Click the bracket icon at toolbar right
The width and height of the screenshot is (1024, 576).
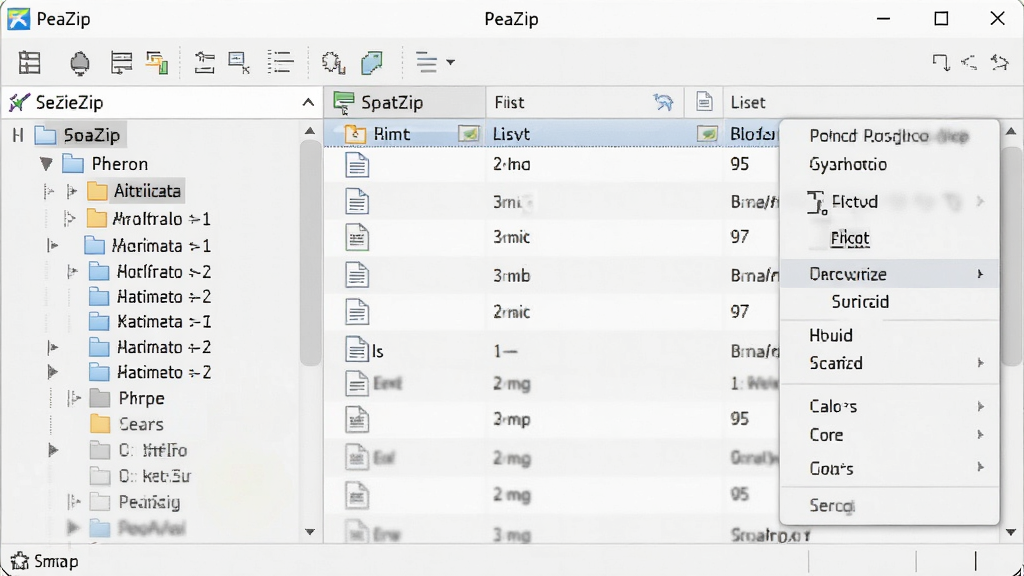(941, 63)
